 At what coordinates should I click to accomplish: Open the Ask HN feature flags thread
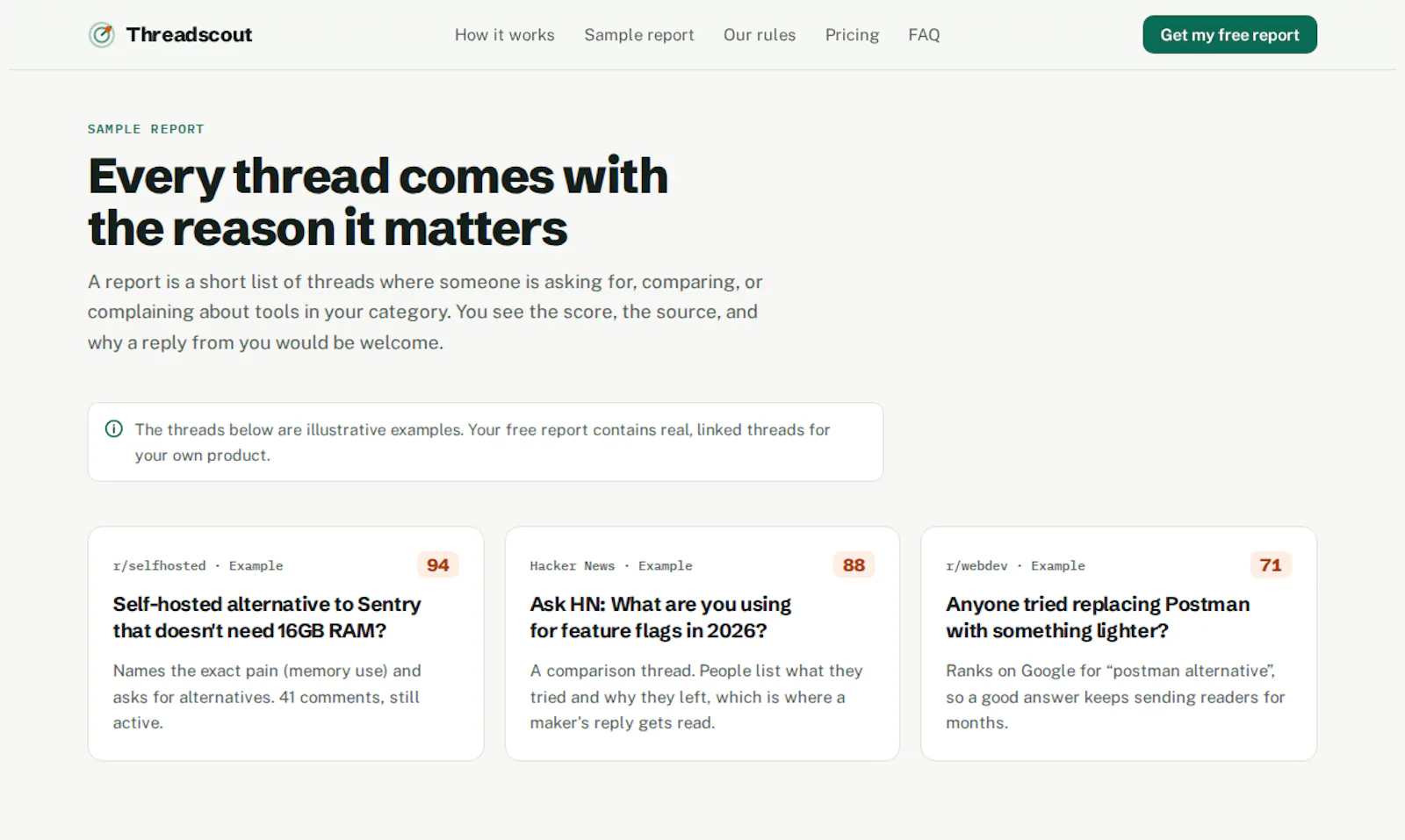point(660,617)
